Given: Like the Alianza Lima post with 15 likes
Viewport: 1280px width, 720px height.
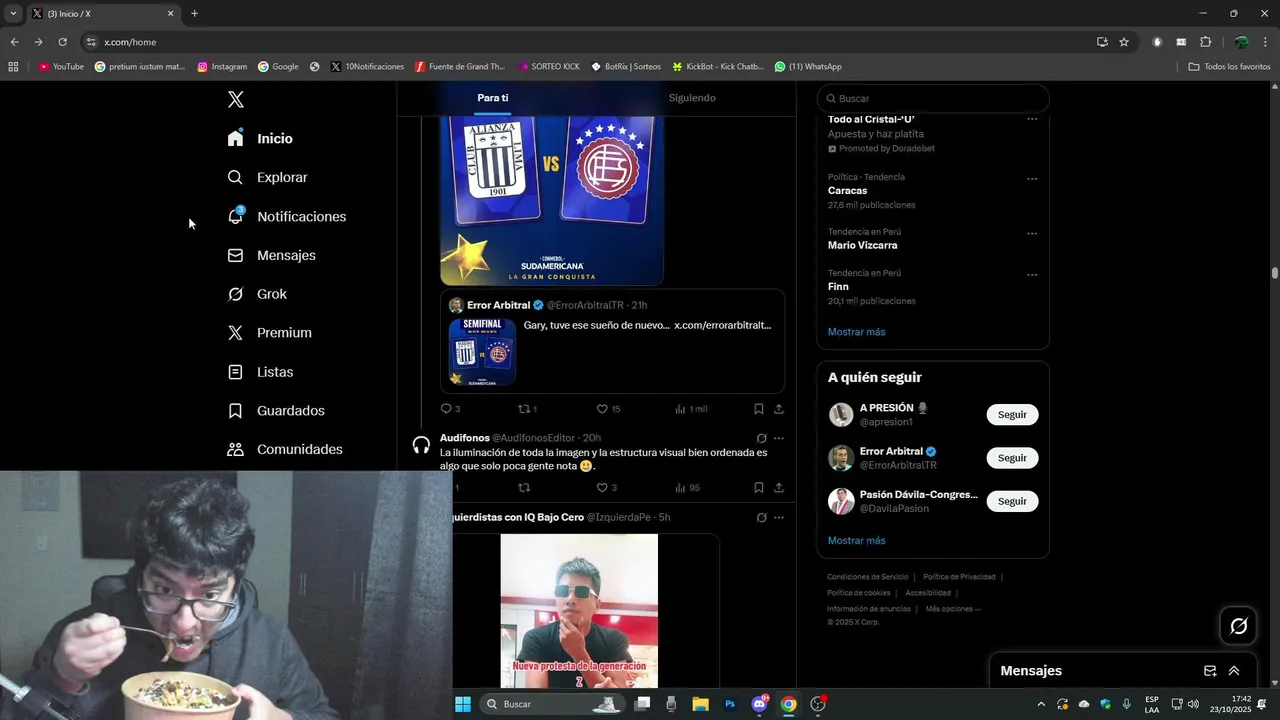Looking at the screenshot, I should pyautogui.click(x=608, y=409).
